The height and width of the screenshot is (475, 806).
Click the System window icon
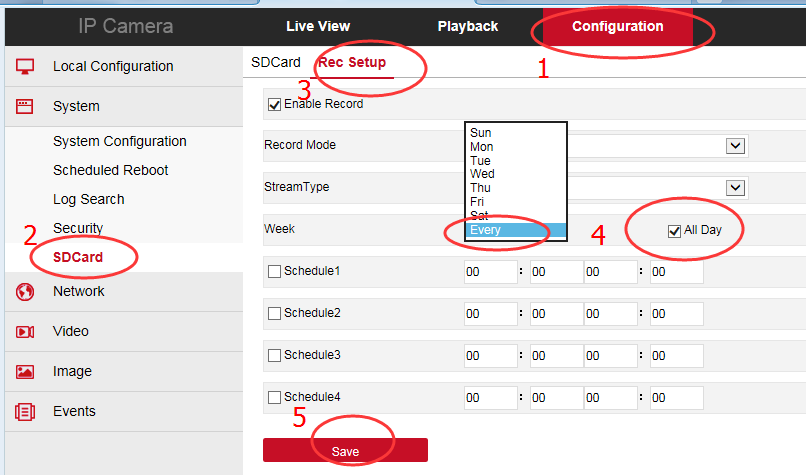click(x=25, y=106)
